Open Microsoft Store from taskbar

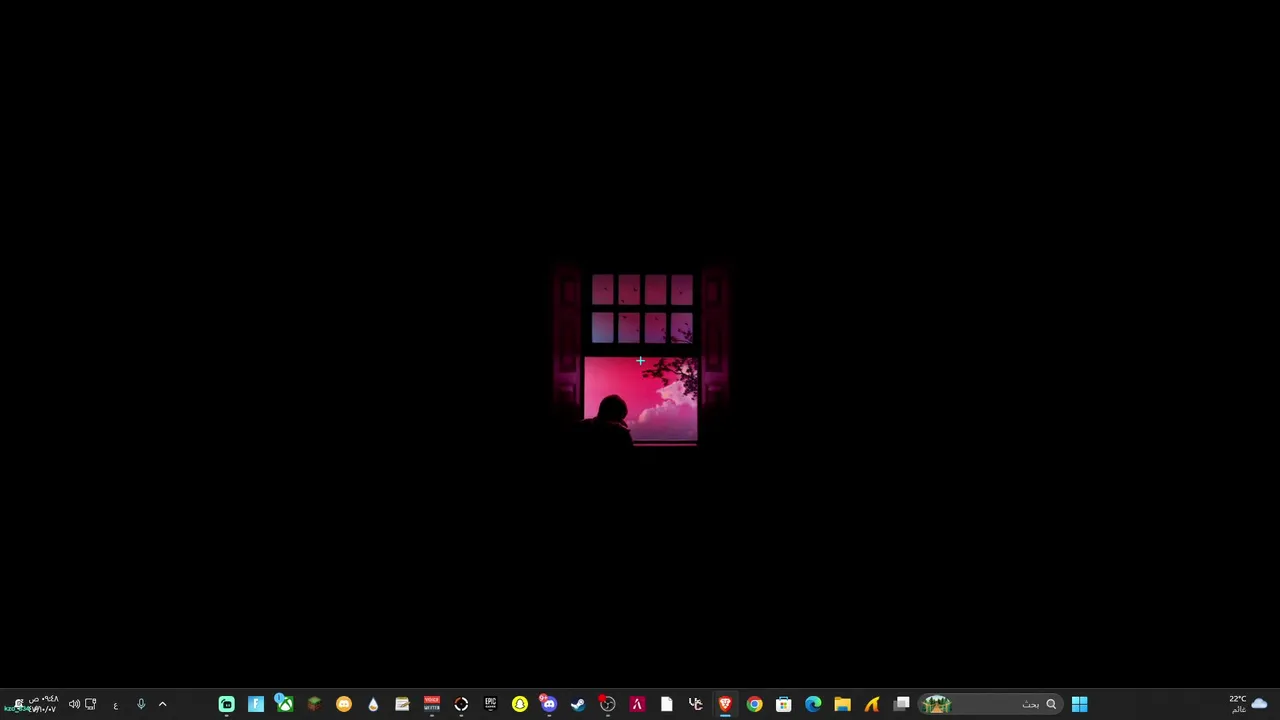pos(784,704)
